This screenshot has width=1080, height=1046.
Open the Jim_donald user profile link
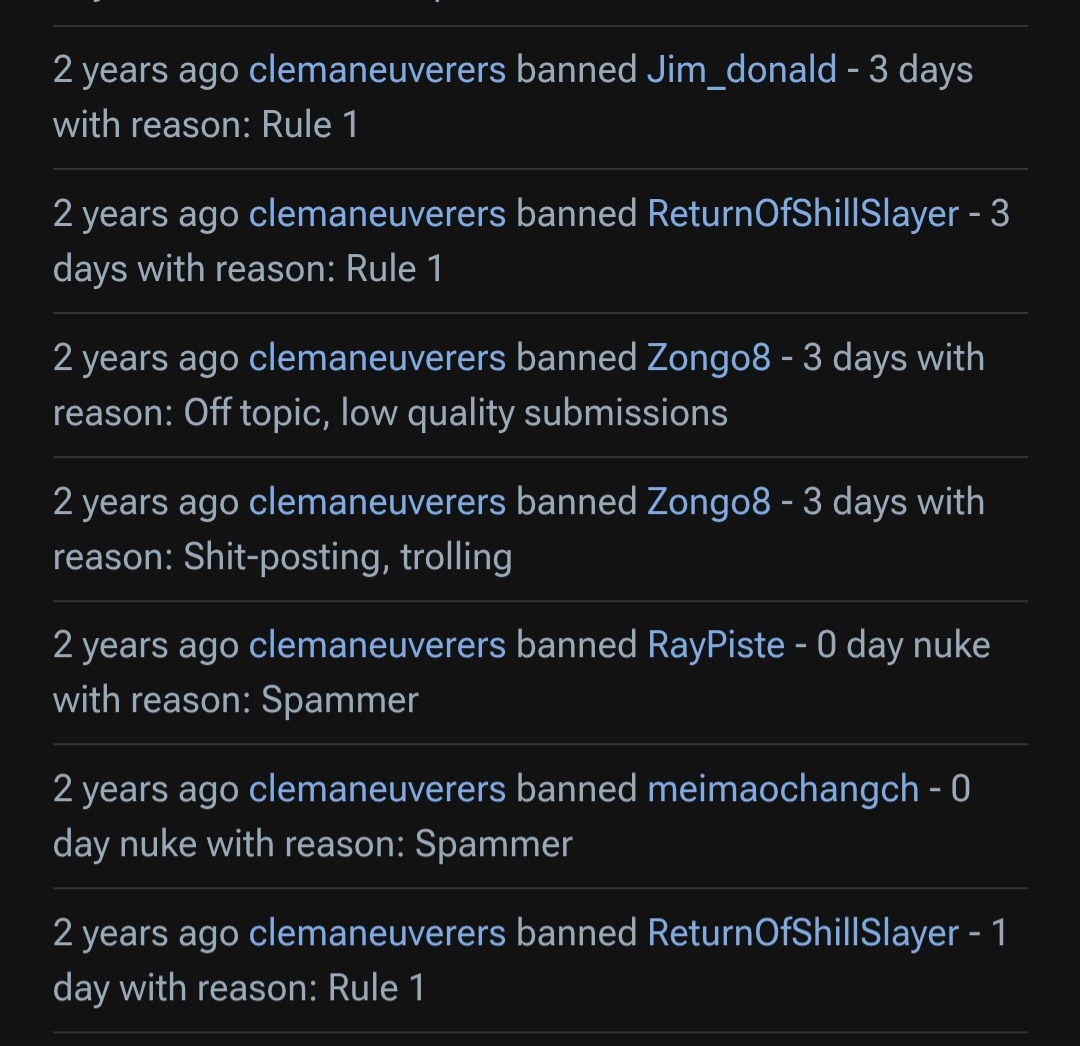pos(741,70)
